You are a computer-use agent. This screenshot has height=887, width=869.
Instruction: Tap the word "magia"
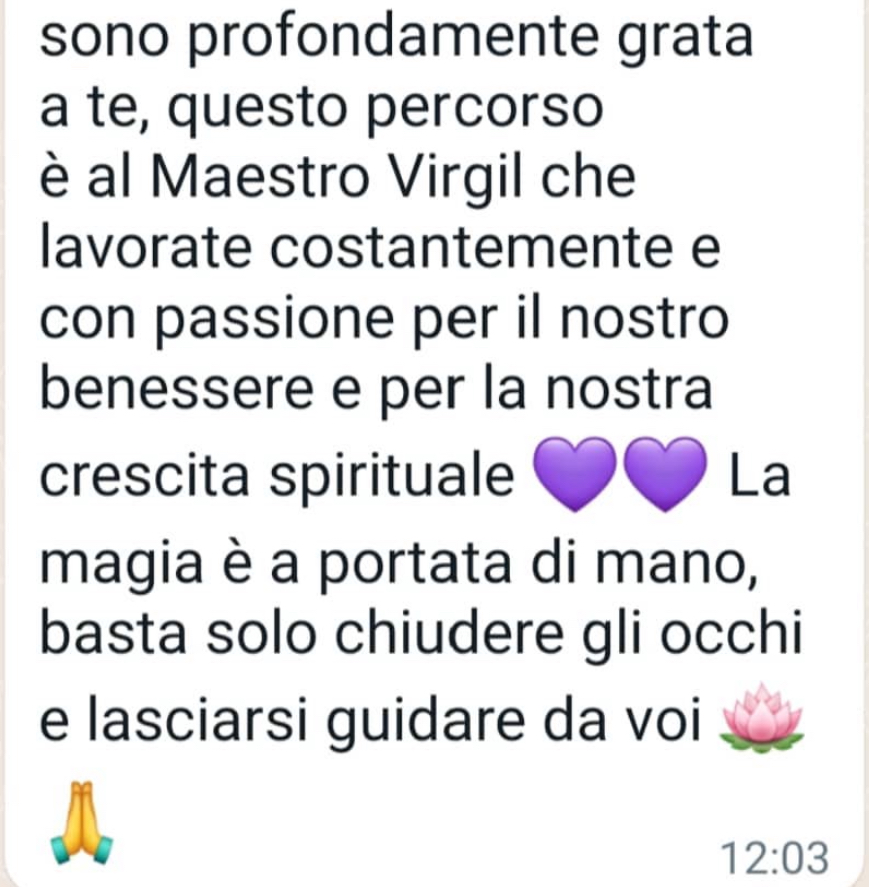click(x=122, y=566)
